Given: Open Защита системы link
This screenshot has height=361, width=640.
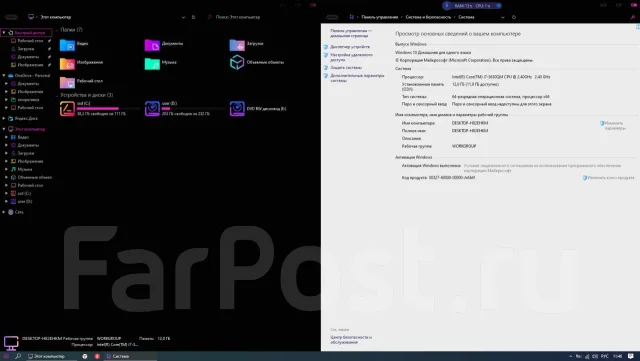Looking at the screenshot, I should [346, 67].
